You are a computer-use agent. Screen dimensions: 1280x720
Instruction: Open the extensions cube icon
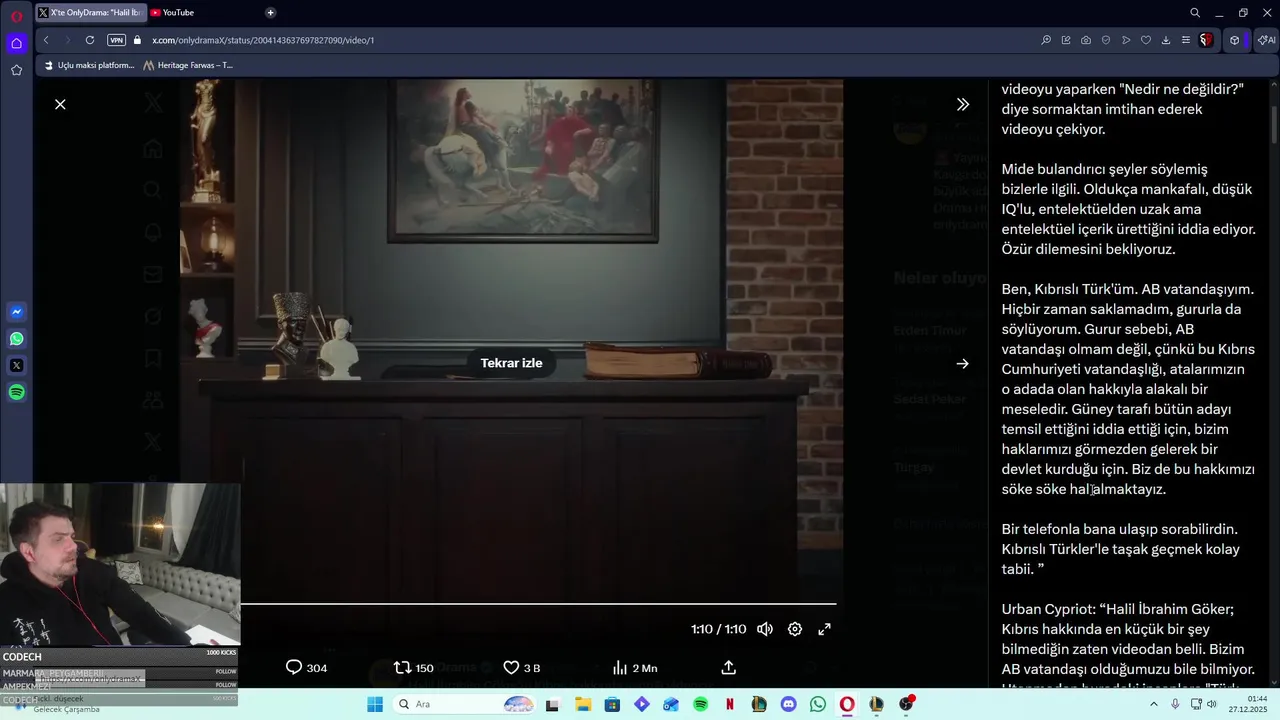pos(1235,40)
